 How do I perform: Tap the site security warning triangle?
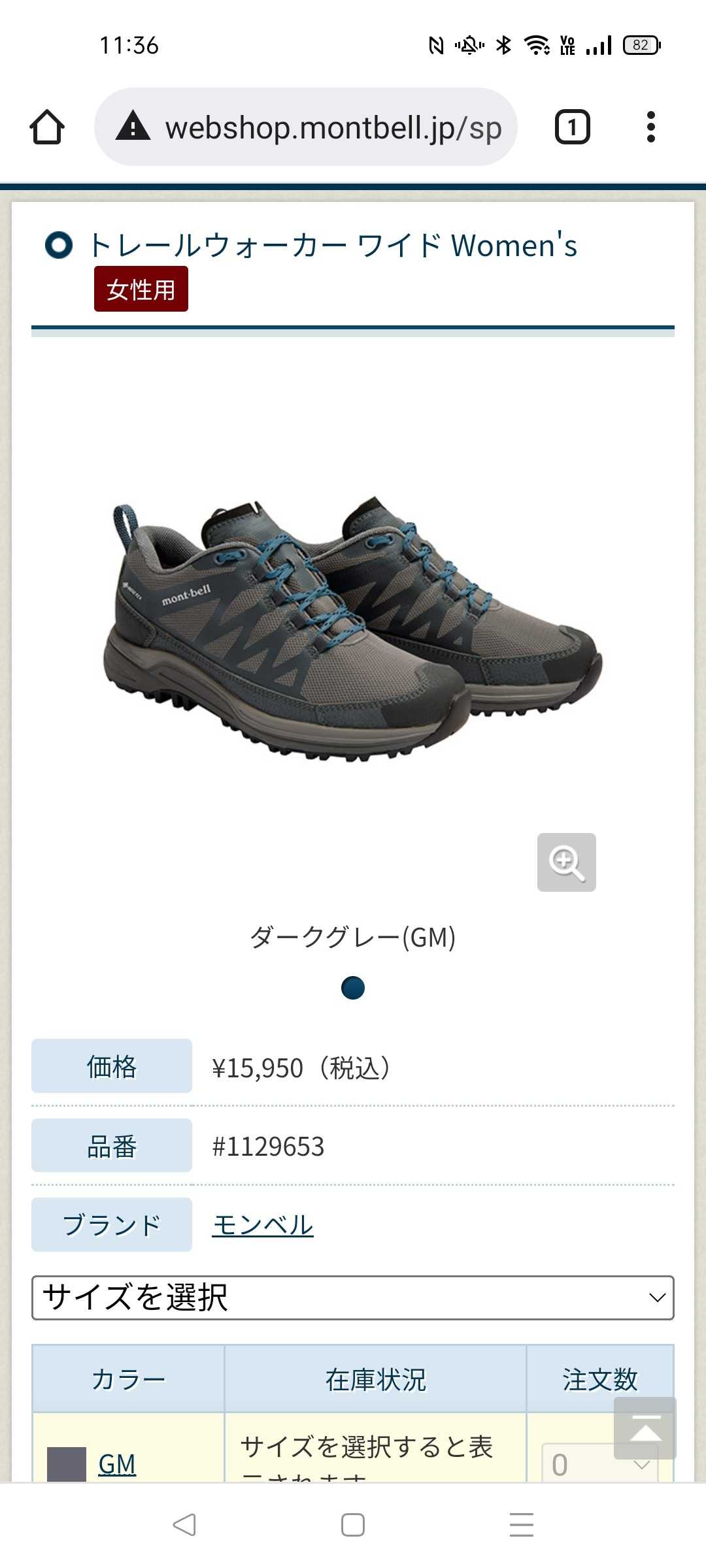133,125
